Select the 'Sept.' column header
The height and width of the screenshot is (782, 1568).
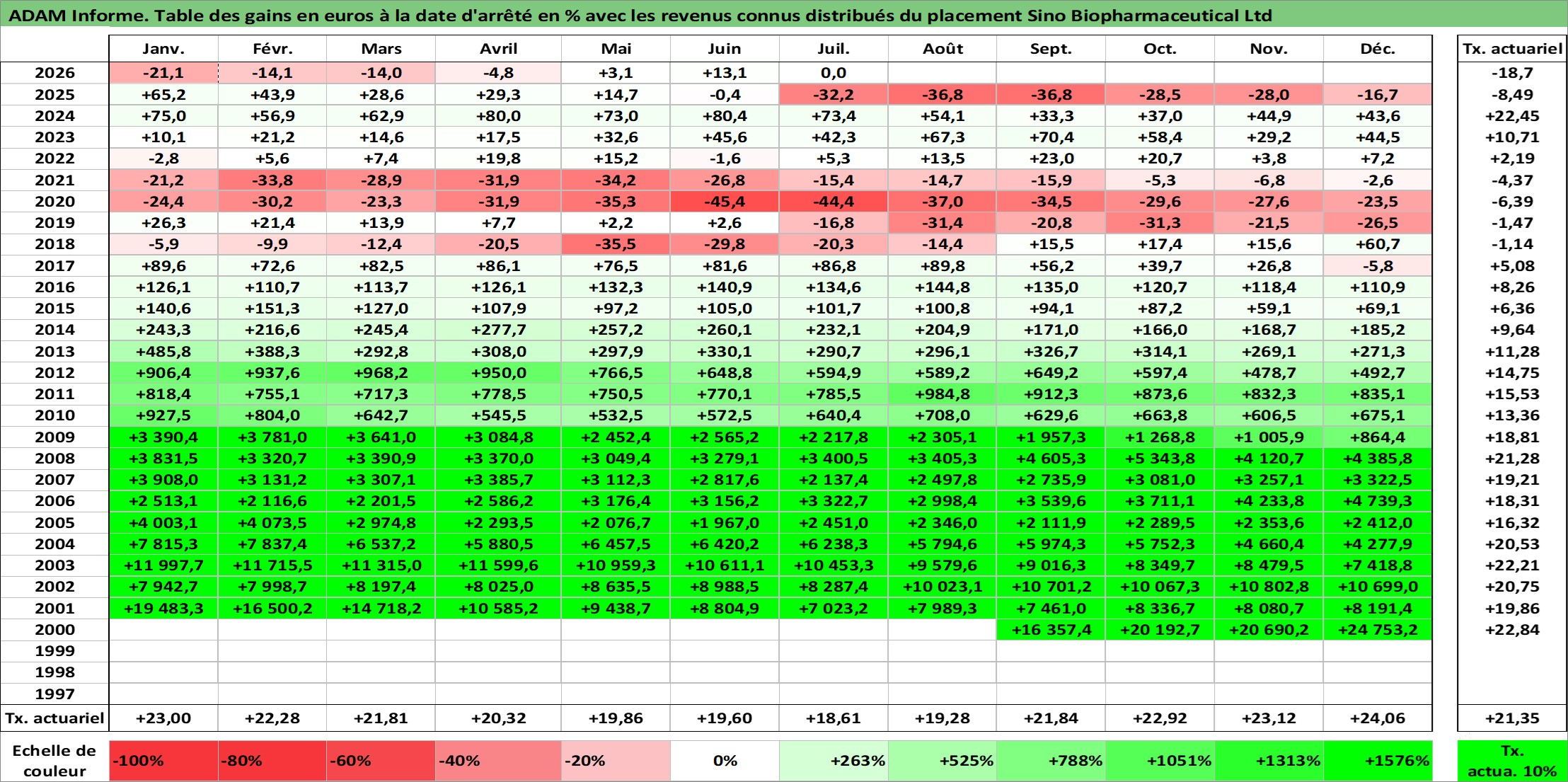pos(1051,49)
